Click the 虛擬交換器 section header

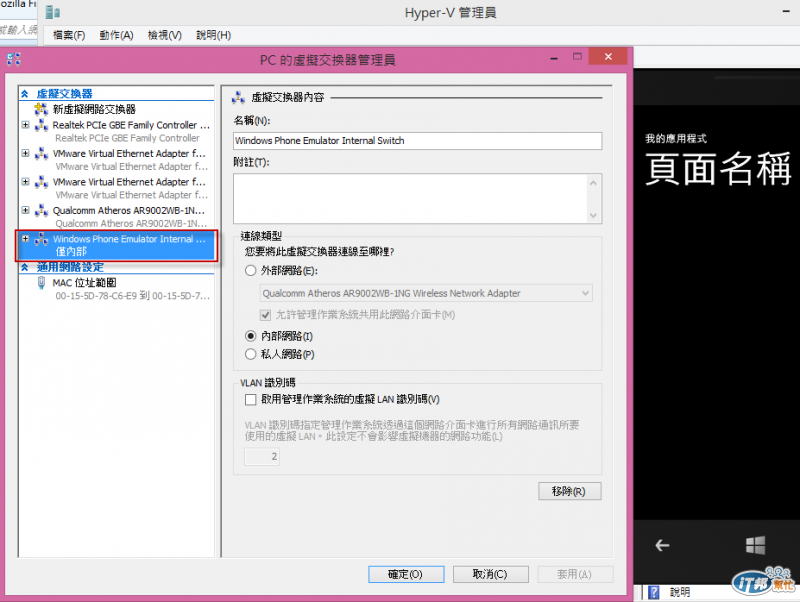coord(65,94)
